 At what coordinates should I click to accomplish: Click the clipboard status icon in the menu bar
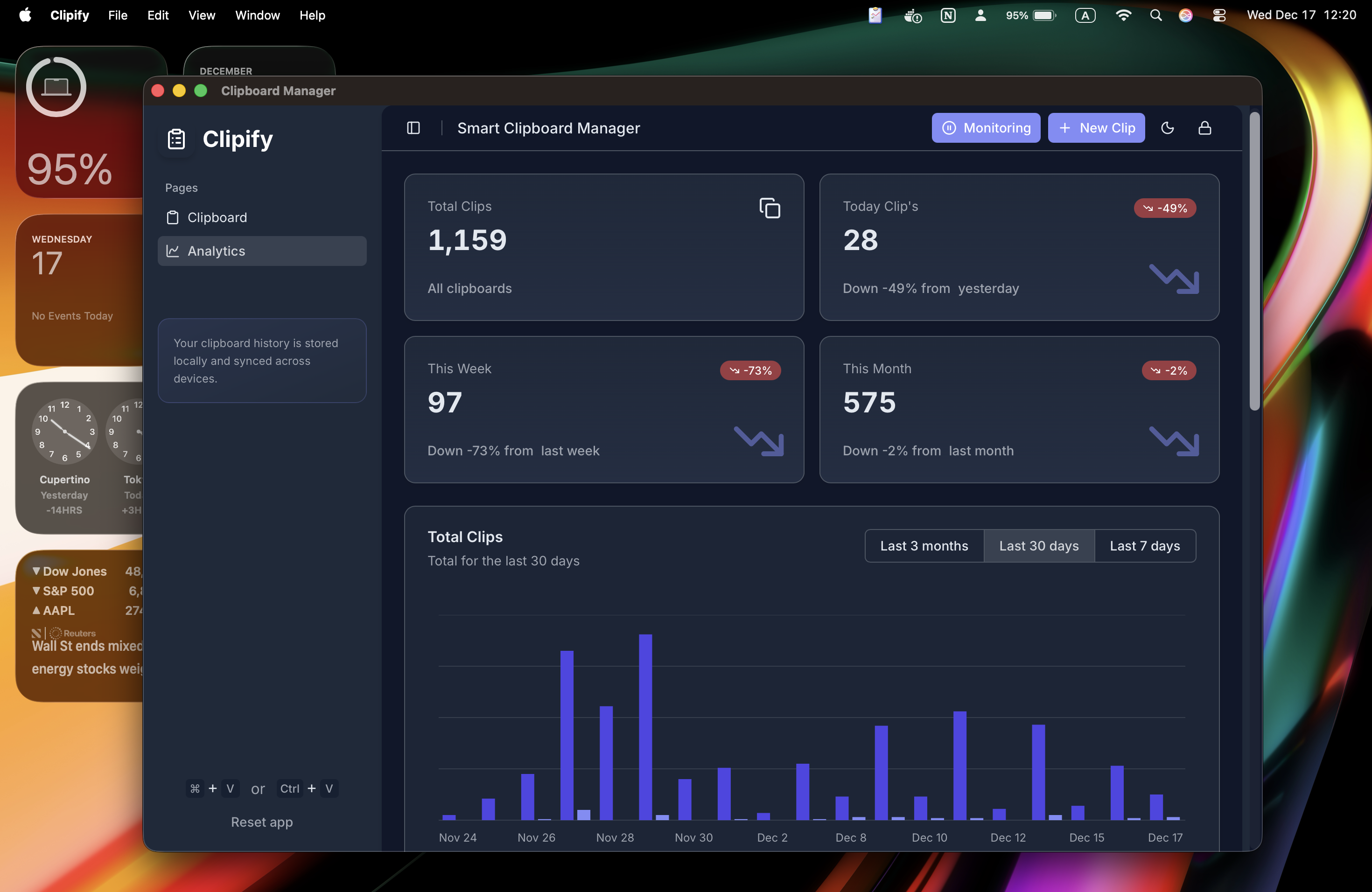875,15
